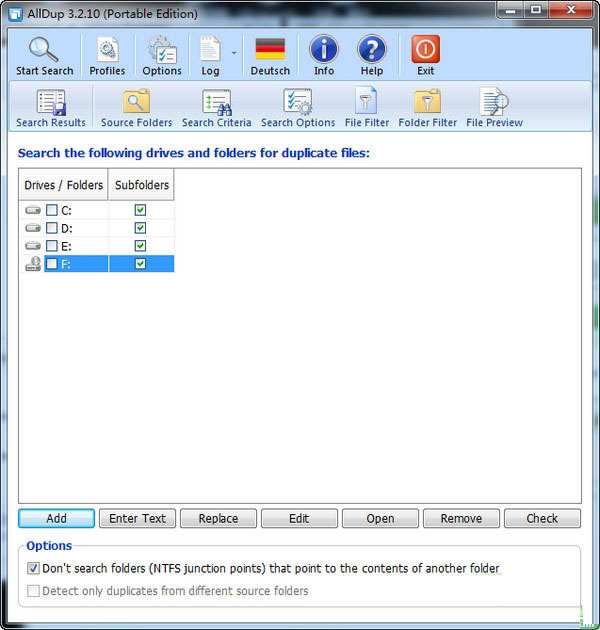Click the Enter Text button
This screenshot has height=630, width=600.
tap(137, 518)
